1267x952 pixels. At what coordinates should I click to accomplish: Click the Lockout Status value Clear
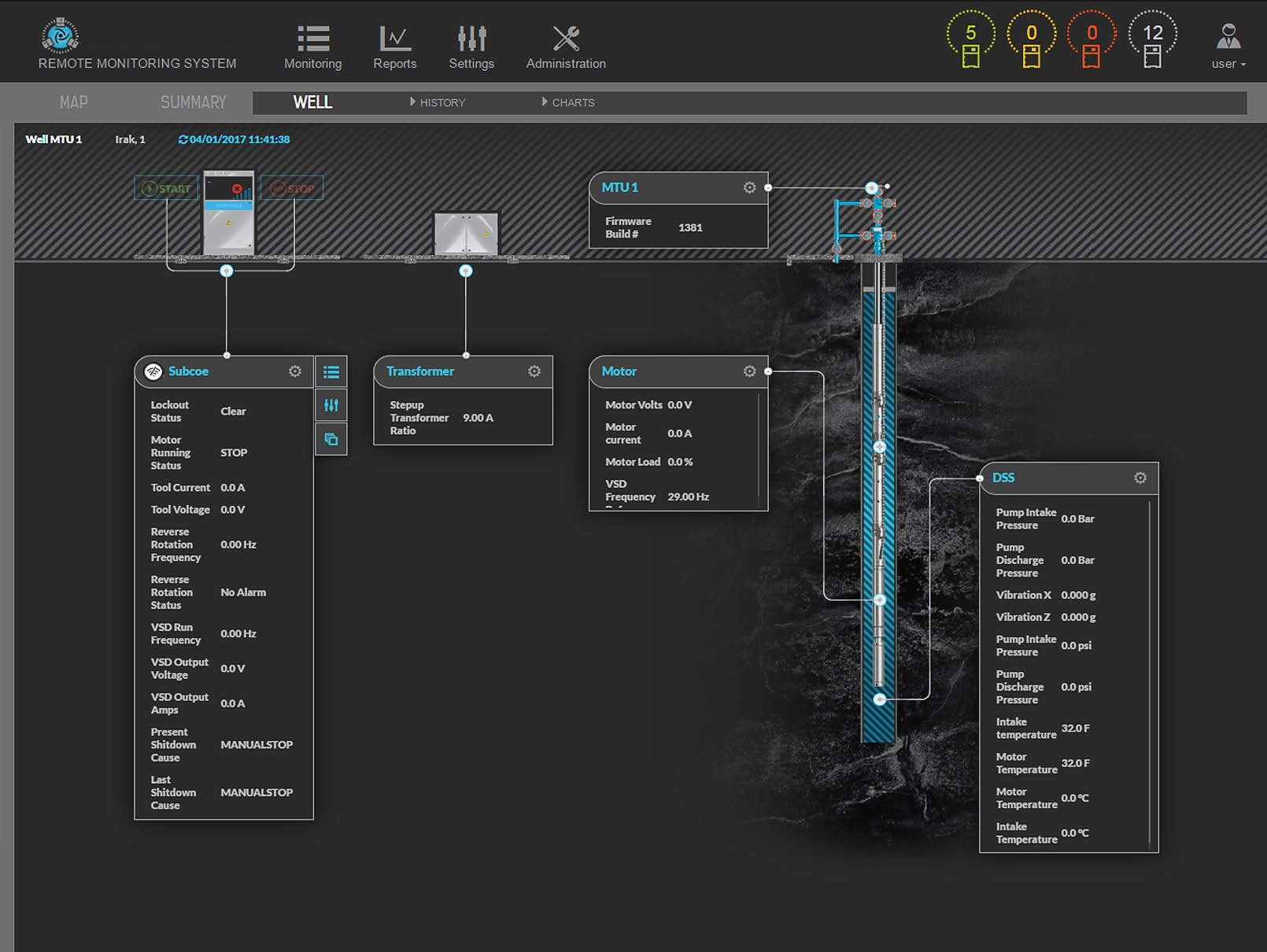233,411
